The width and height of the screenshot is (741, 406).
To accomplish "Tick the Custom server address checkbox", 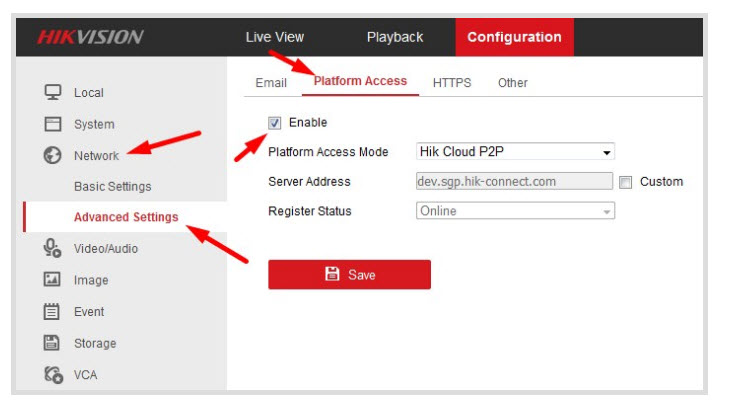I will coord(625,182).
